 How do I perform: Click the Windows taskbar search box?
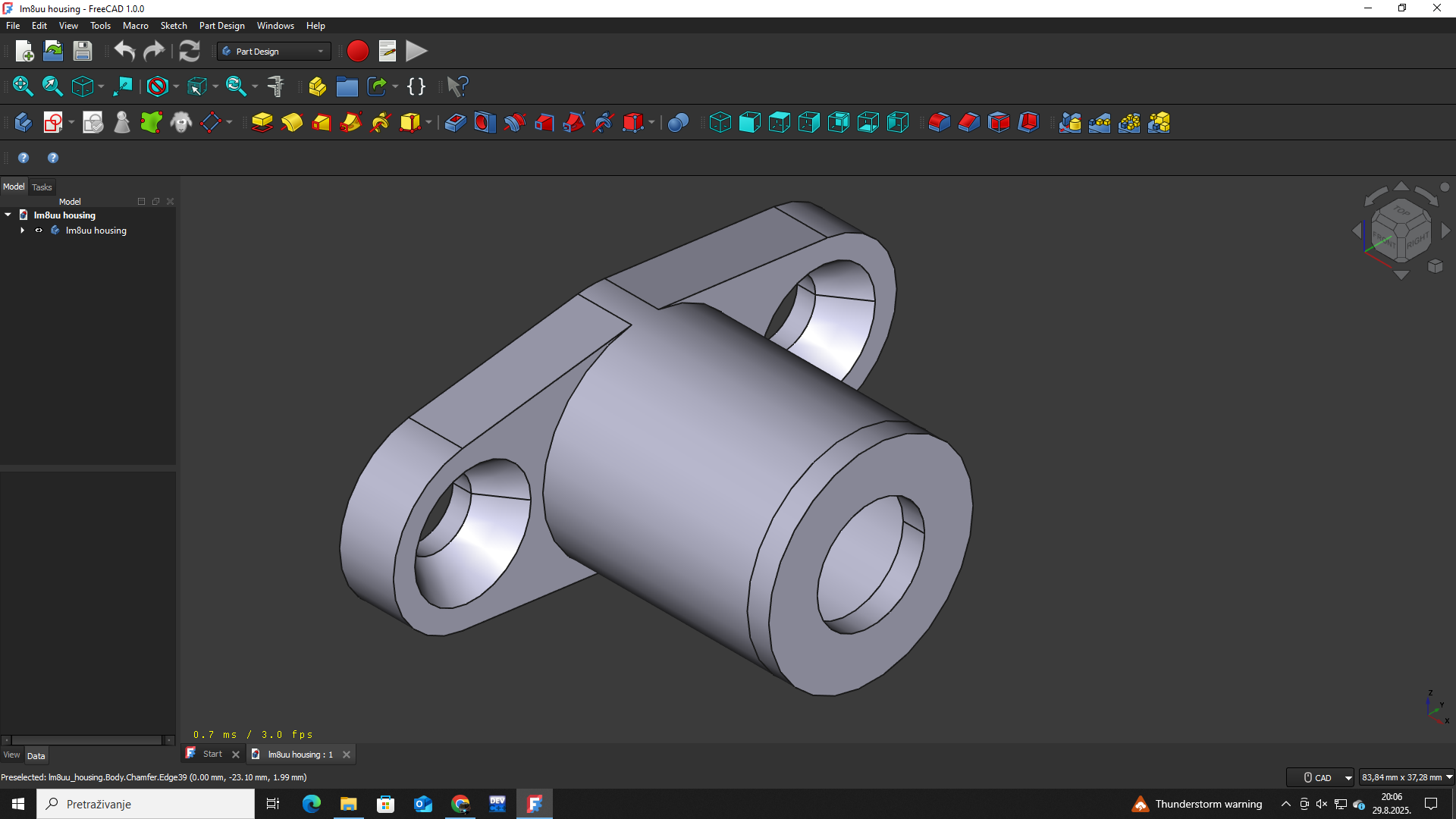click(x=146, y=804)
